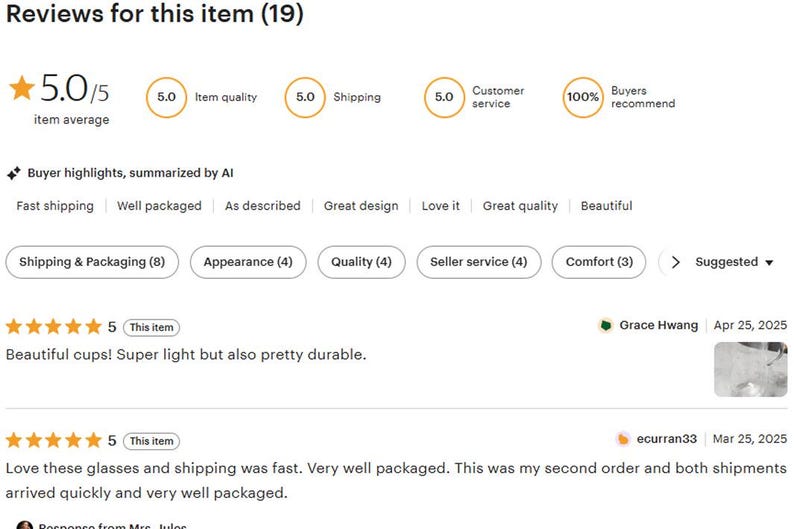Click the AI sparkle icon beside Buyer highlights
The height and width of the screenshot is (529, 794).
pos(14,173)
